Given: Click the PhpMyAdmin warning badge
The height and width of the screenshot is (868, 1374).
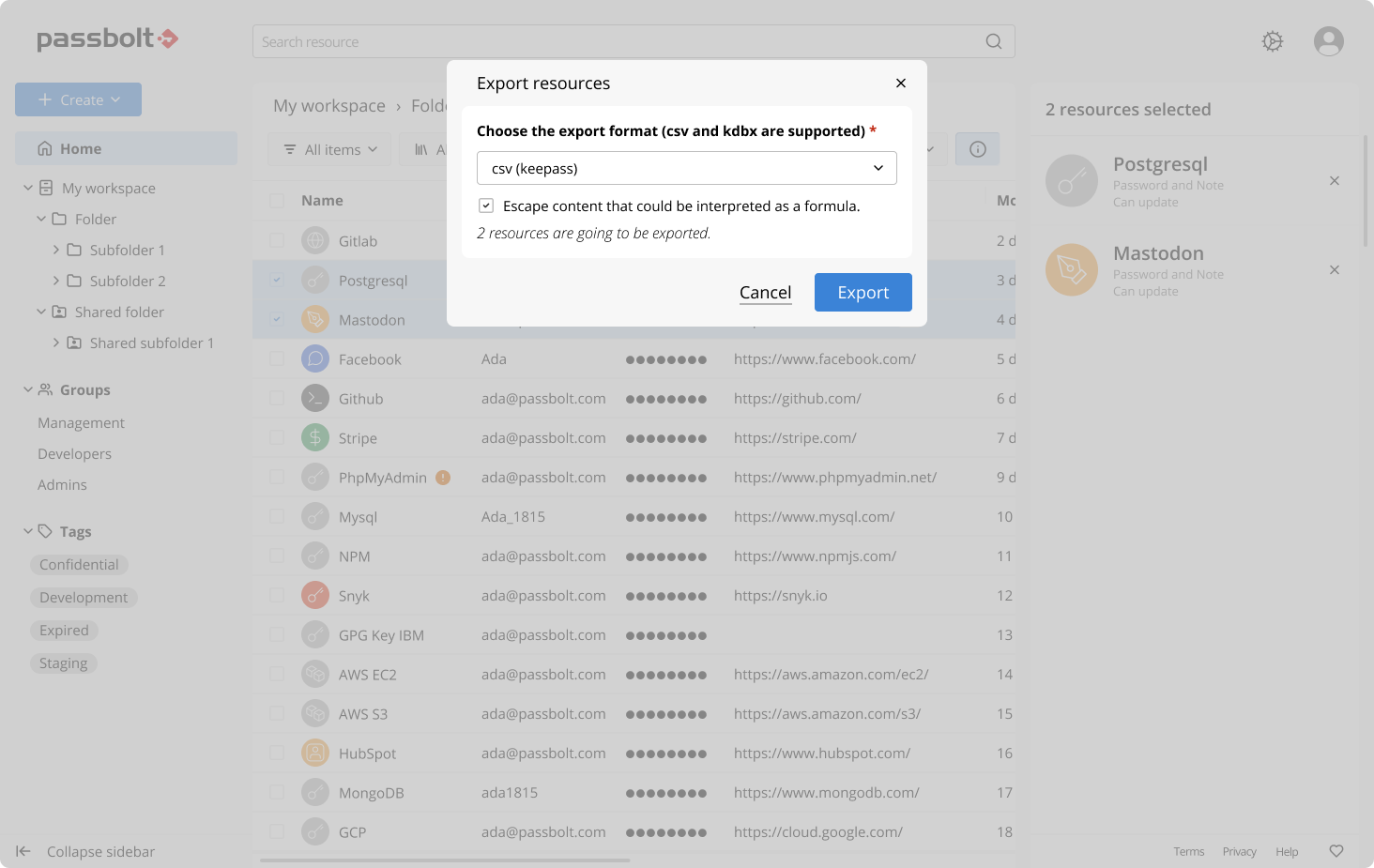Looking at the screenshot, I should pos(443,478).
